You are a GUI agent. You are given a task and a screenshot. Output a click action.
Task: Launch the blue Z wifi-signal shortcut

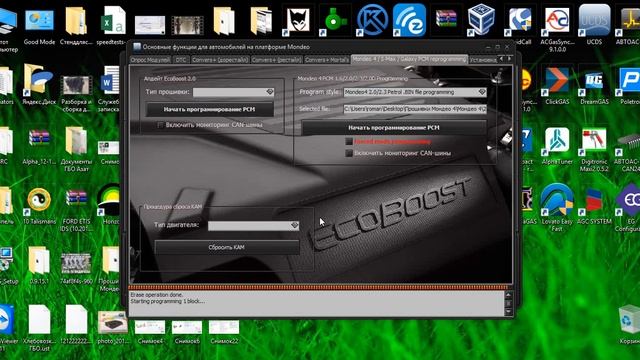(x=409, y=20)
